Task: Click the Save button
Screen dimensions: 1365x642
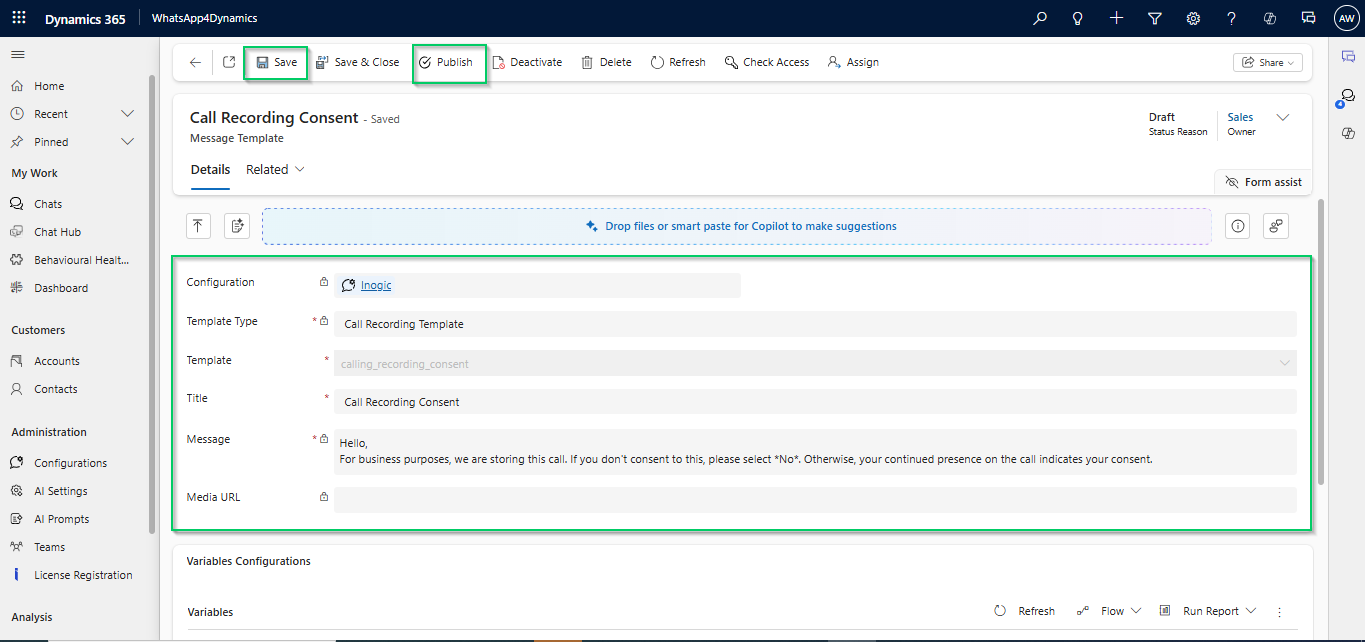Action: pyautogui.click(x=276, y=62)
